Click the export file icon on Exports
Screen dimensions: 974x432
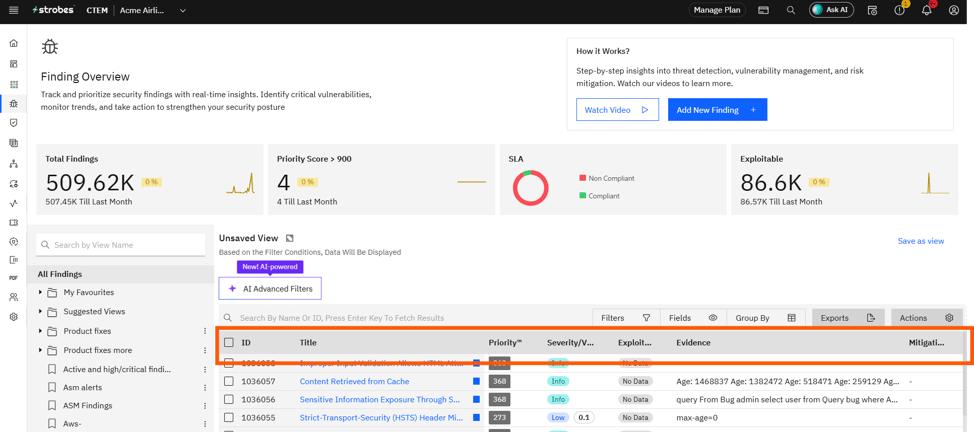pyautogui.click(x=871, y=318)
